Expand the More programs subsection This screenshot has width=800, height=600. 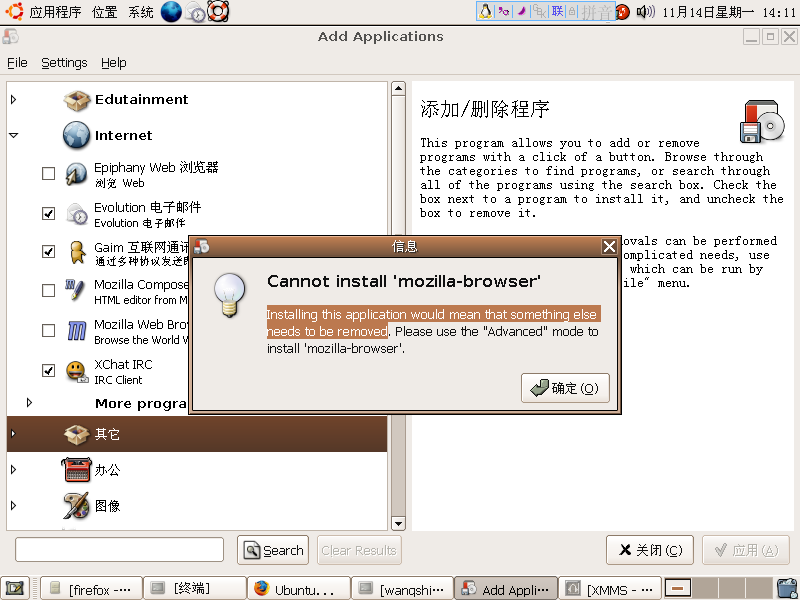click(x=30, y=403)
